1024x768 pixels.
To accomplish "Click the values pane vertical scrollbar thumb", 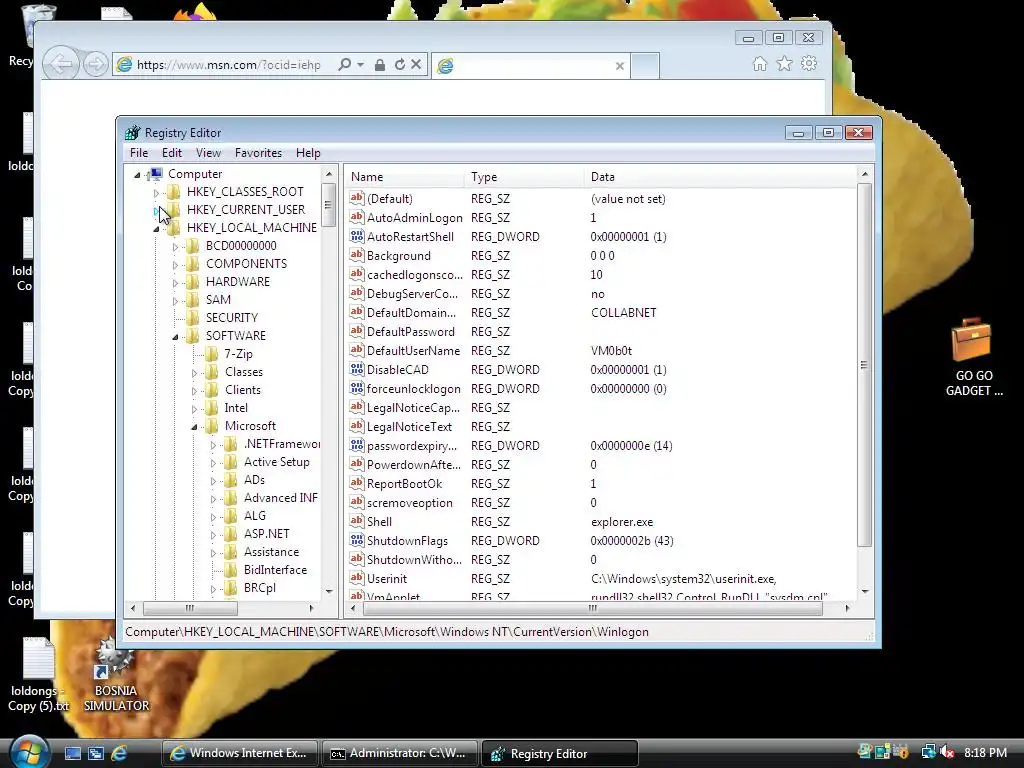I will point(864,365).
